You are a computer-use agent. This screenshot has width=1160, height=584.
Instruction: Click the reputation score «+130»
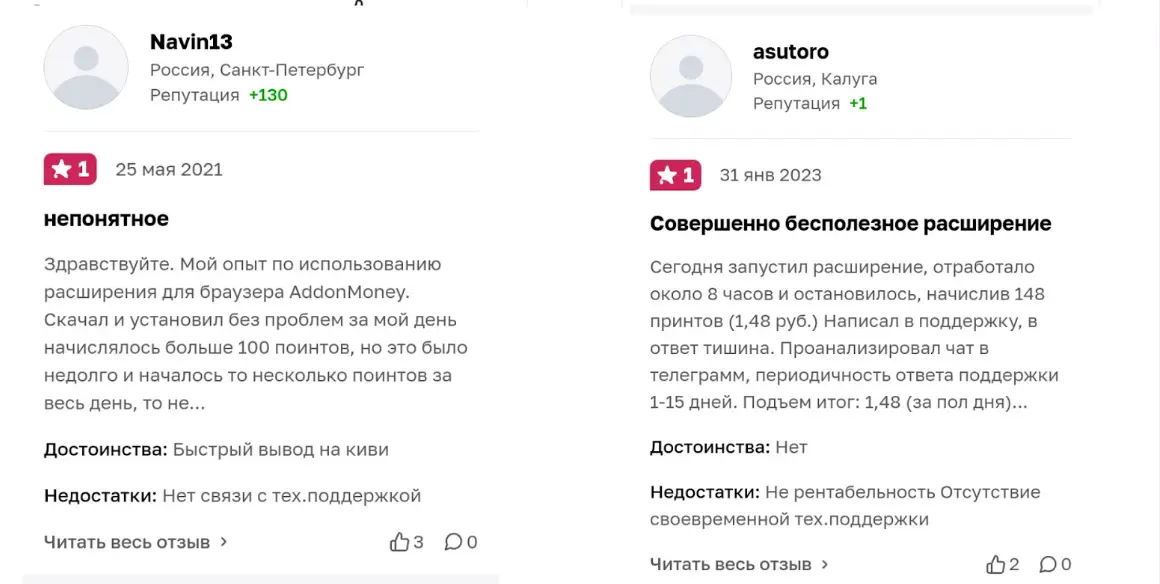pyautogui.click(x=268, y=96)
